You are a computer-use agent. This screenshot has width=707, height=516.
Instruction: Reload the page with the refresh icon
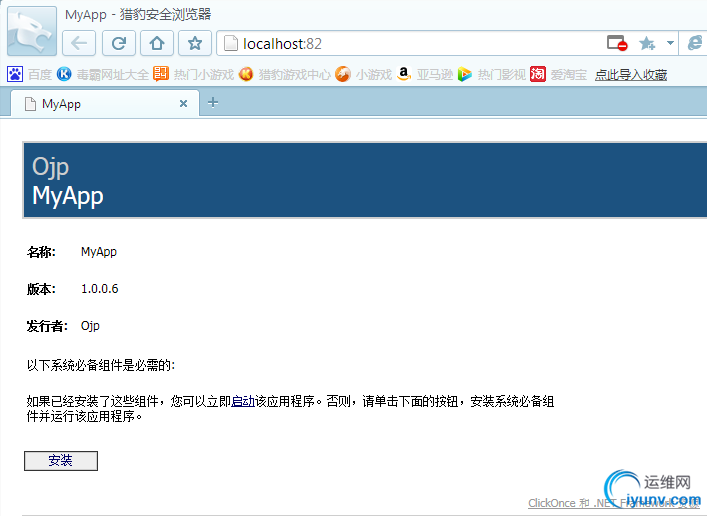click(119, 43)
